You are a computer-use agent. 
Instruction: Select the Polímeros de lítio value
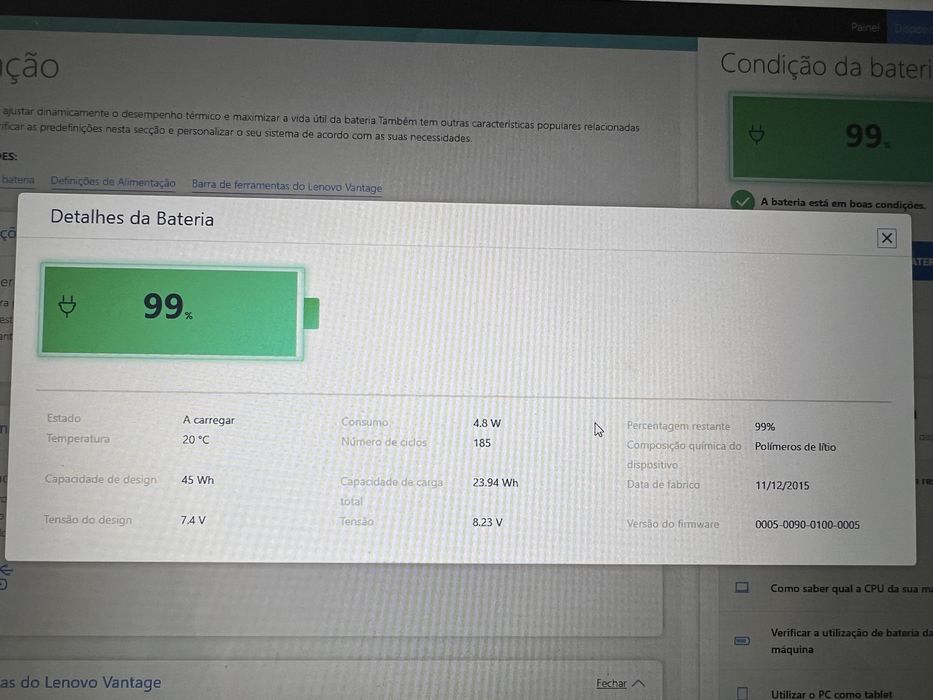[795, 446]
